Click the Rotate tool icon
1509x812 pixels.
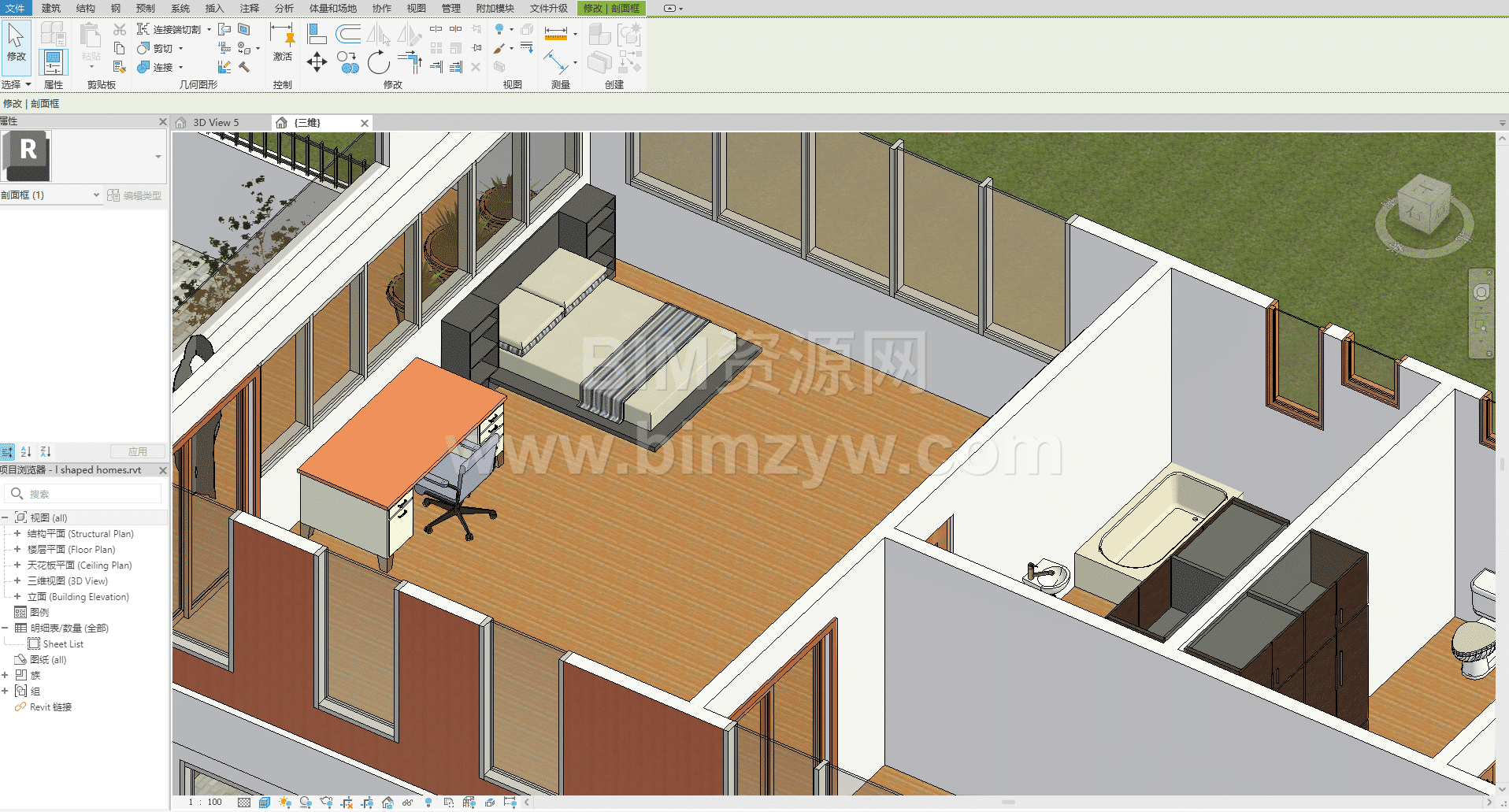click(x=379, y=62)
